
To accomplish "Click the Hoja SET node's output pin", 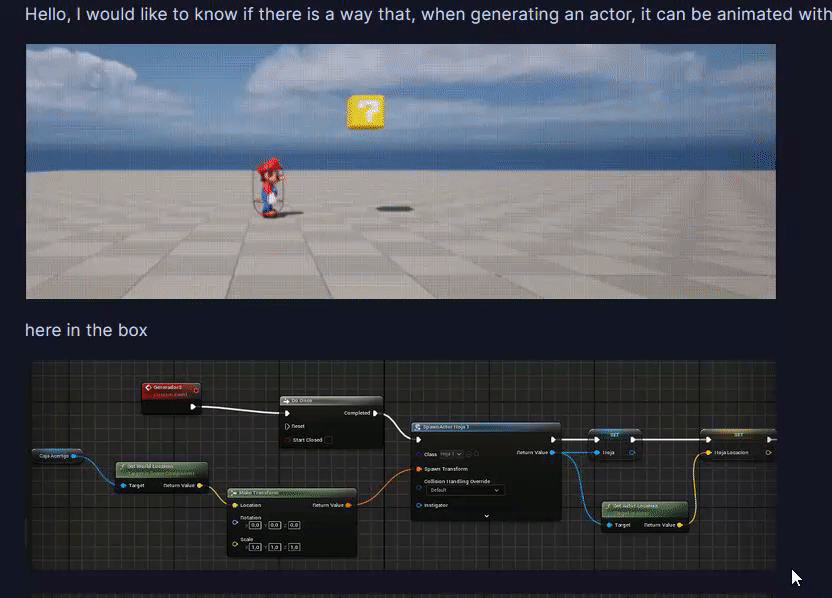I will [632, 453].
